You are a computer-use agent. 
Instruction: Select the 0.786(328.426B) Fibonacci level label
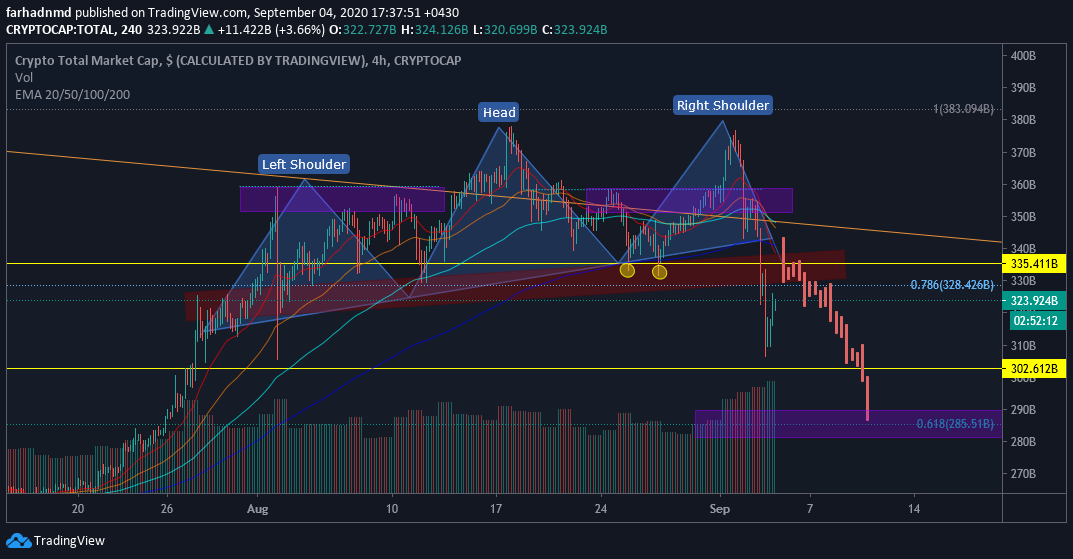point(951,285)
